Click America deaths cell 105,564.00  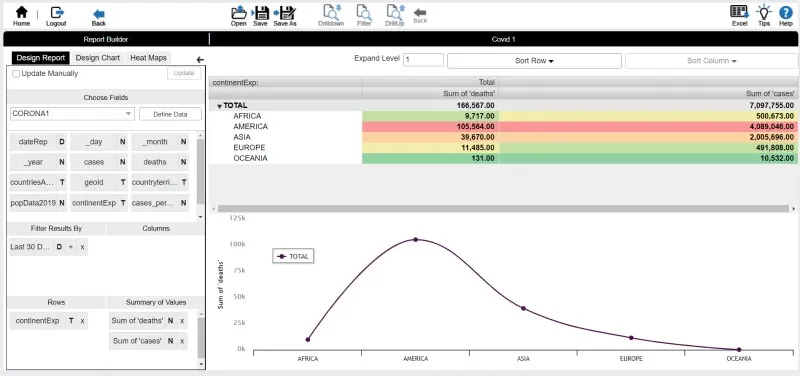coord(430,127)
